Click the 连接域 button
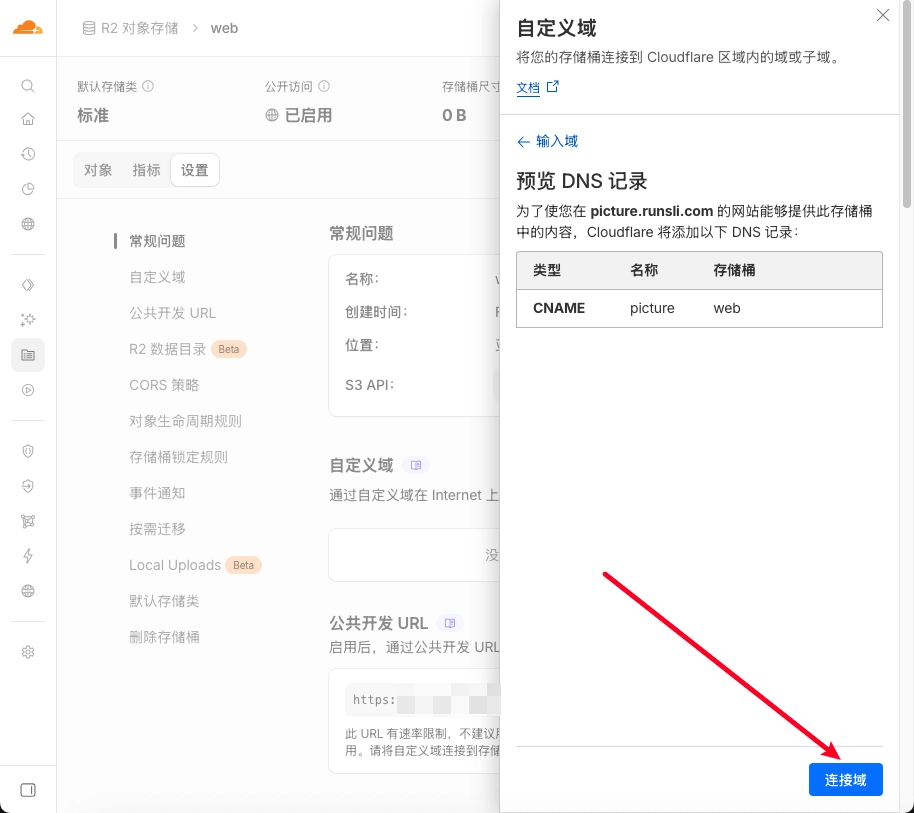The height and width of the screenshot is (813, 914). point(845,780)
